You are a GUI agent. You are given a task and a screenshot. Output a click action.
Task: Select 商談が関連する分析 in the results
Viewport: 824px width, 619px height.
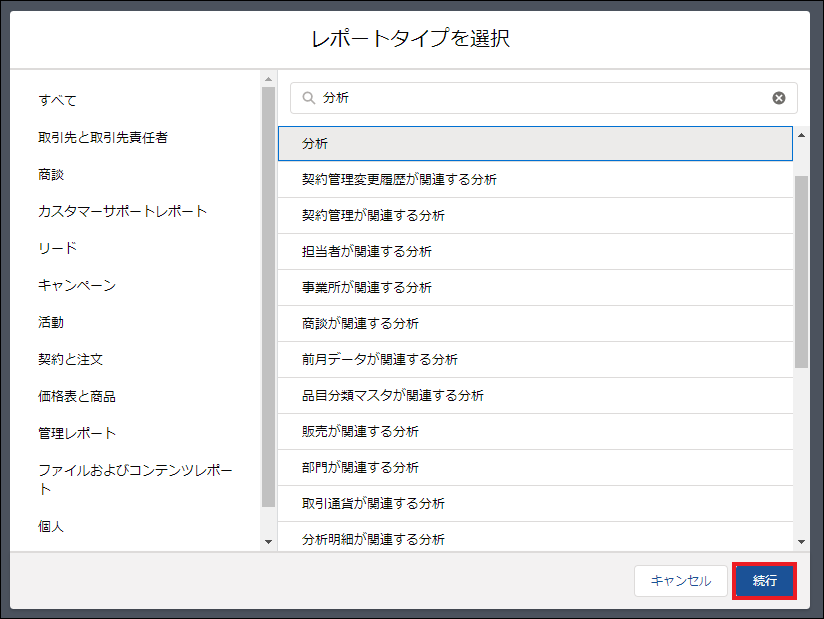point(450,323)
